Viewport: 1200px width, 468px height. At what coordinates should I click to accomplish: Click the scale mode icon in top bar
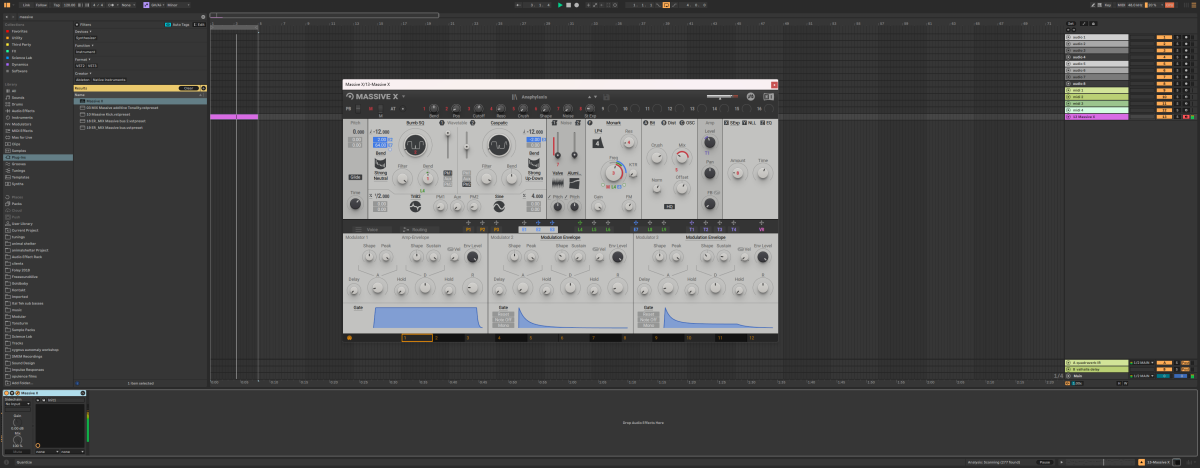(x=147, y=5)
